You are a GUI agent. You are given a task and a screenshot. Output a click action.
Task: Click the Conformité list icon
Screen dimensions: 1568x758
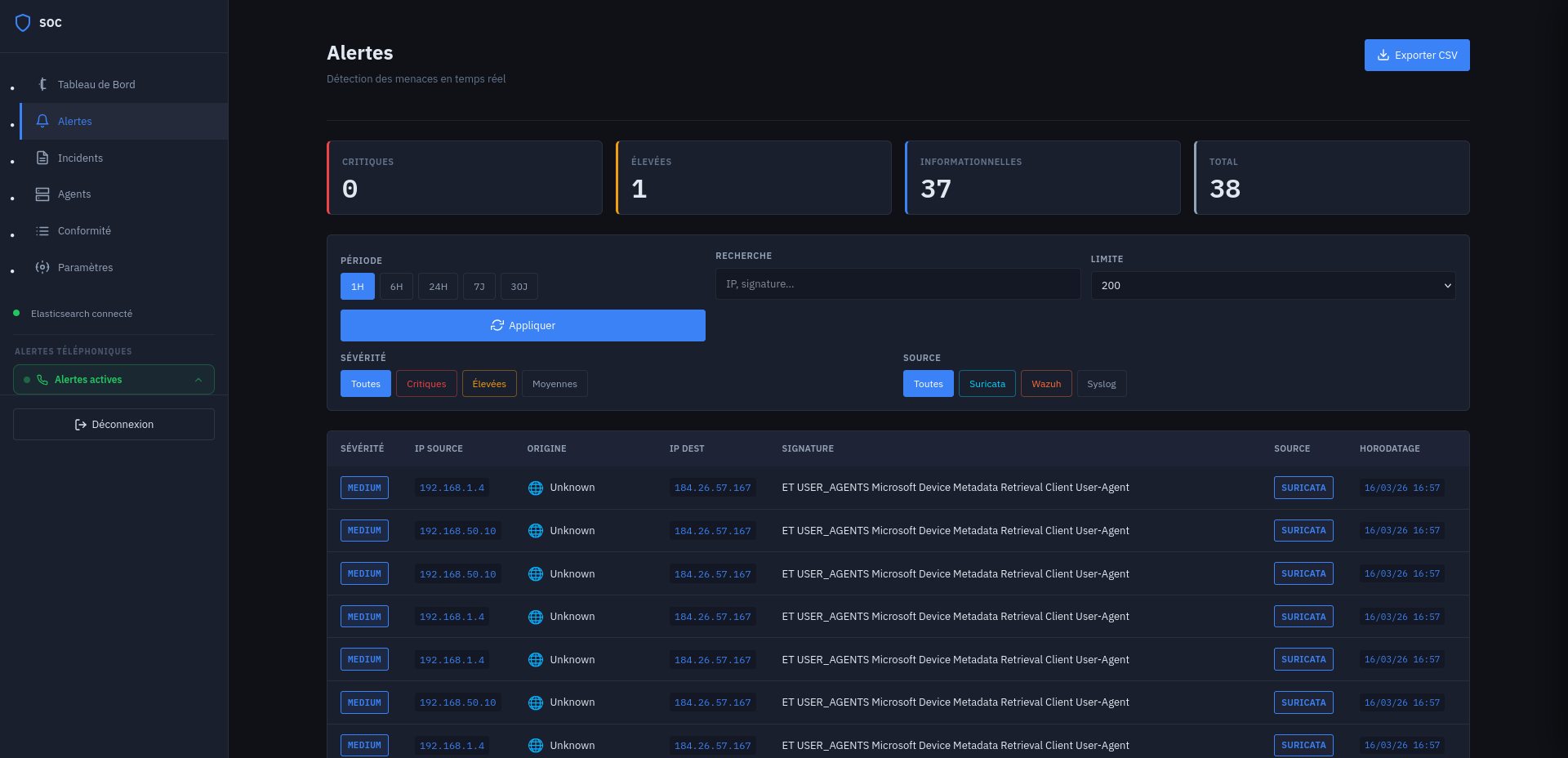pyautogui.click(x=42, y=231)
